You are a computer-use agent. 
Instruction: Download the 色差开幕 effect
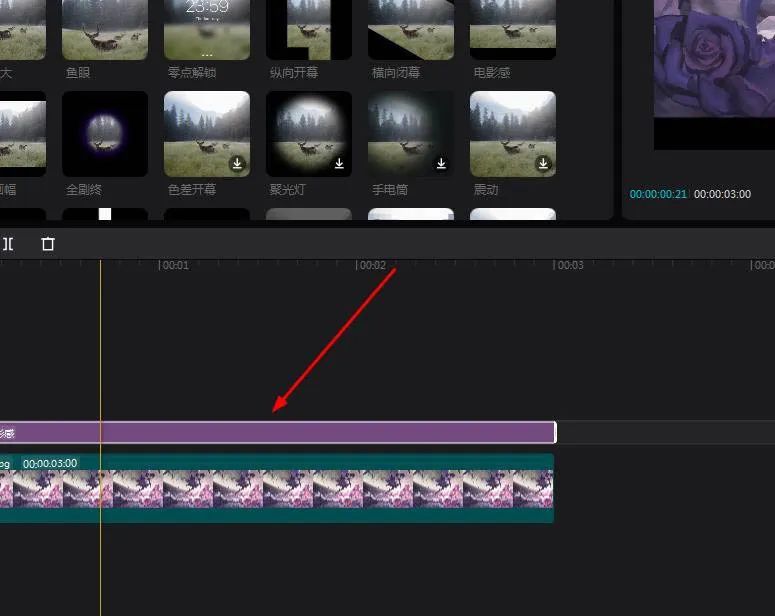pyautogui.click(x=237, y=163)
